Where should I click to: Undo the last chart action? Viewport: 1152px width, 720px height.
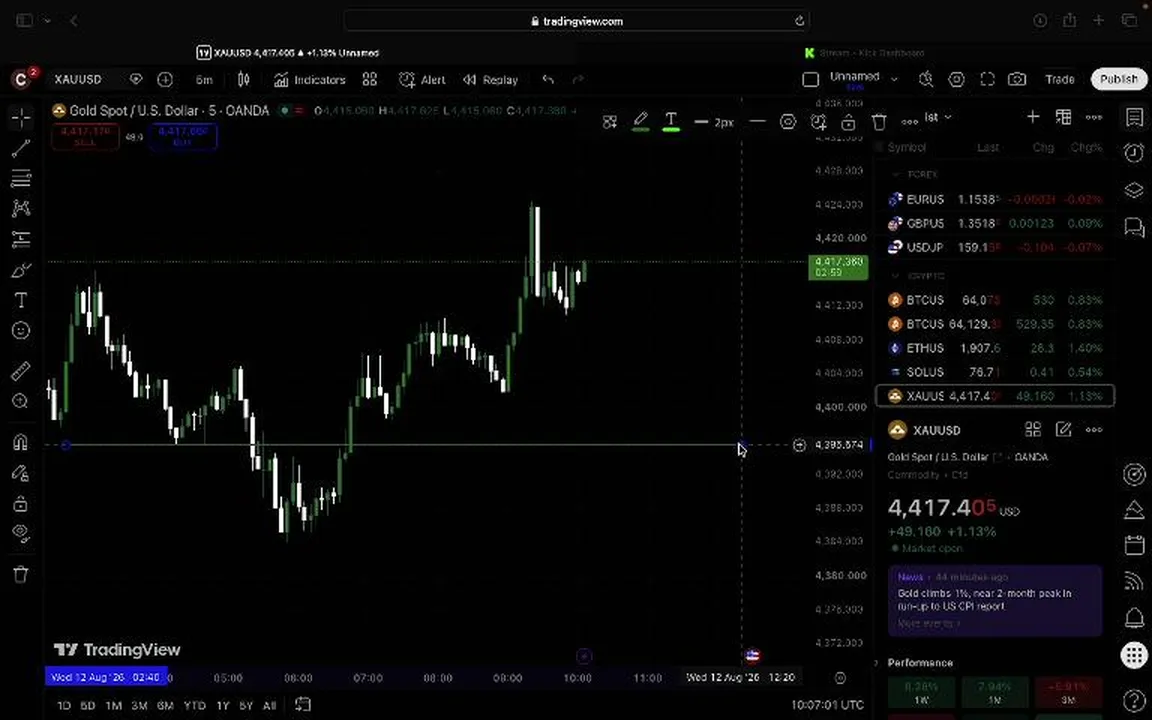548,79
